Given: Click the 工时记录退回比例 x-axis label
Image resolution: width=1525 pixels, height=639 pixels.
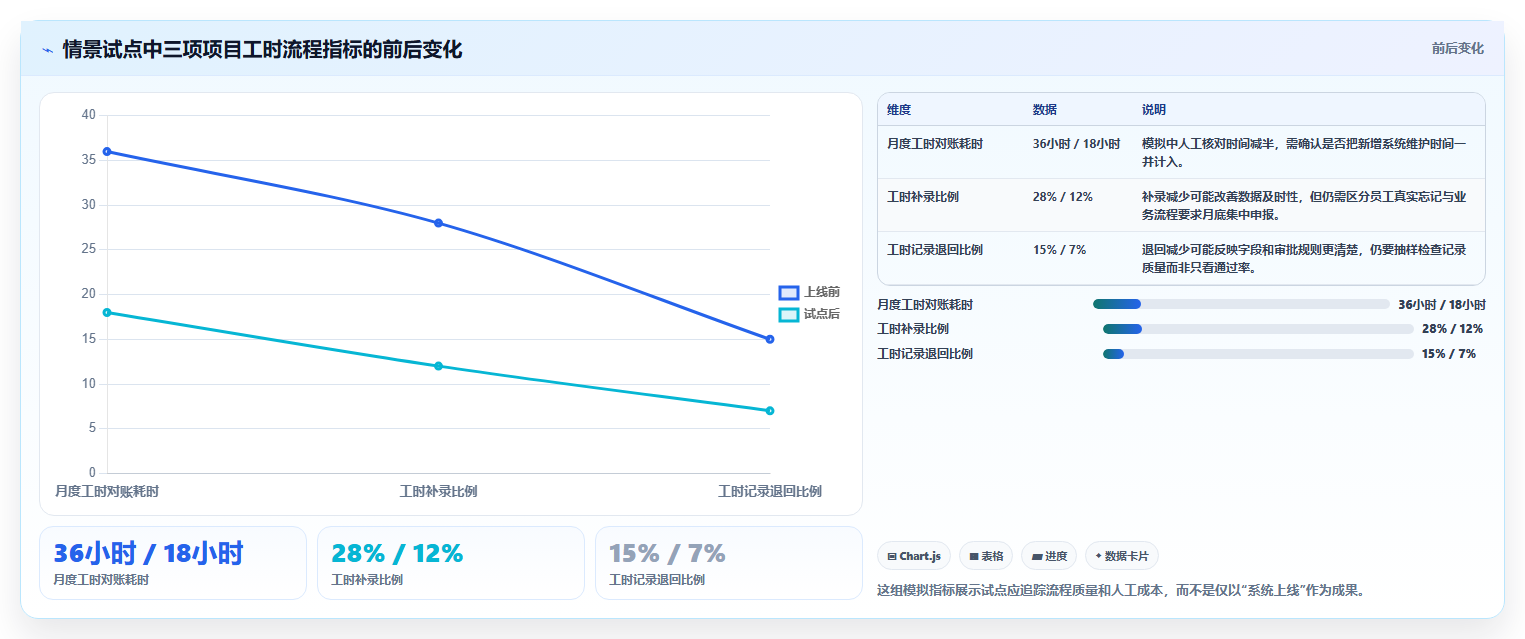Looking at the screenshot, I should click(x=770, y=491).
